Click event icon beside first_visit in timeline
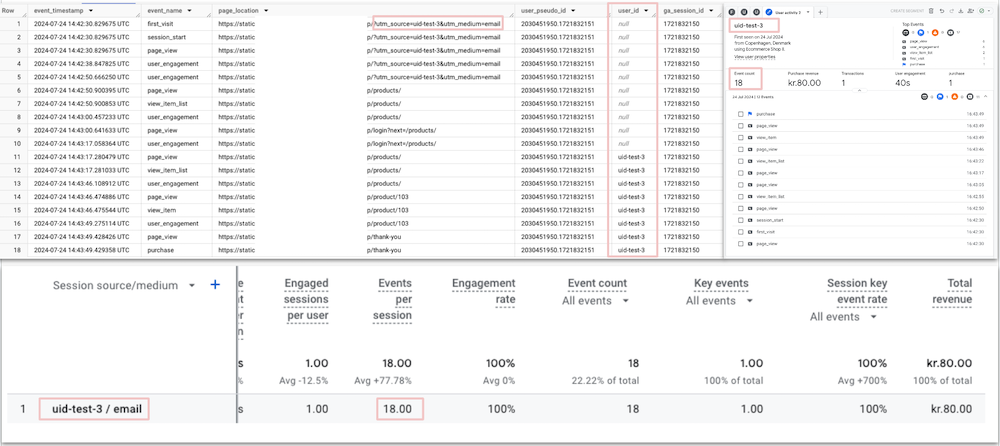Image resolution: width=1000 pixels, height=446 pixels. tap(750, 232)
